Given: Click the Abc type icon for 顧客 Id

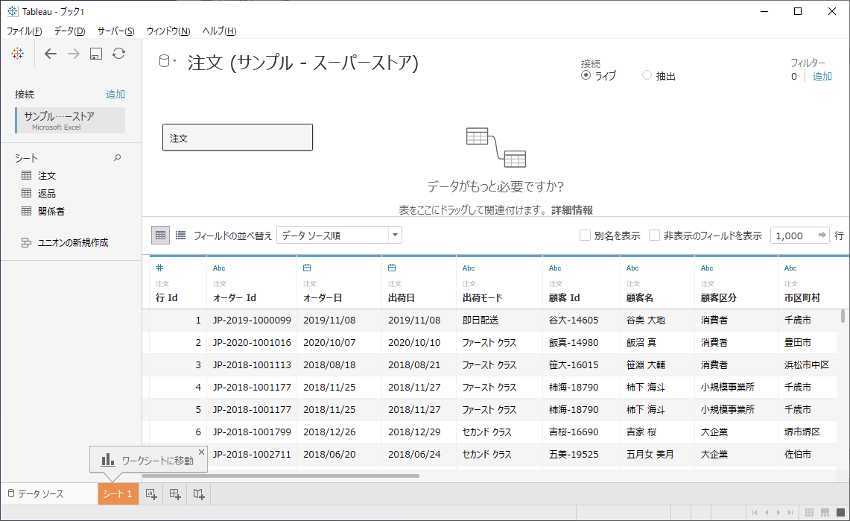Looking at the screenshot, I should tap(555, 268).
